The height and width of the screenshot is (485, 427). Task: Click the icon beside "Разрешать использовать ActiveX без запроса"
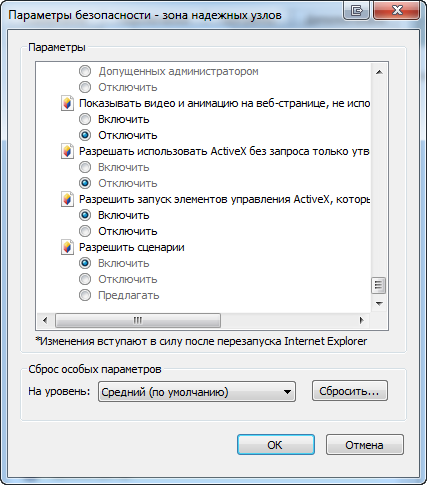pyautogui.click(x=67, y=151)
